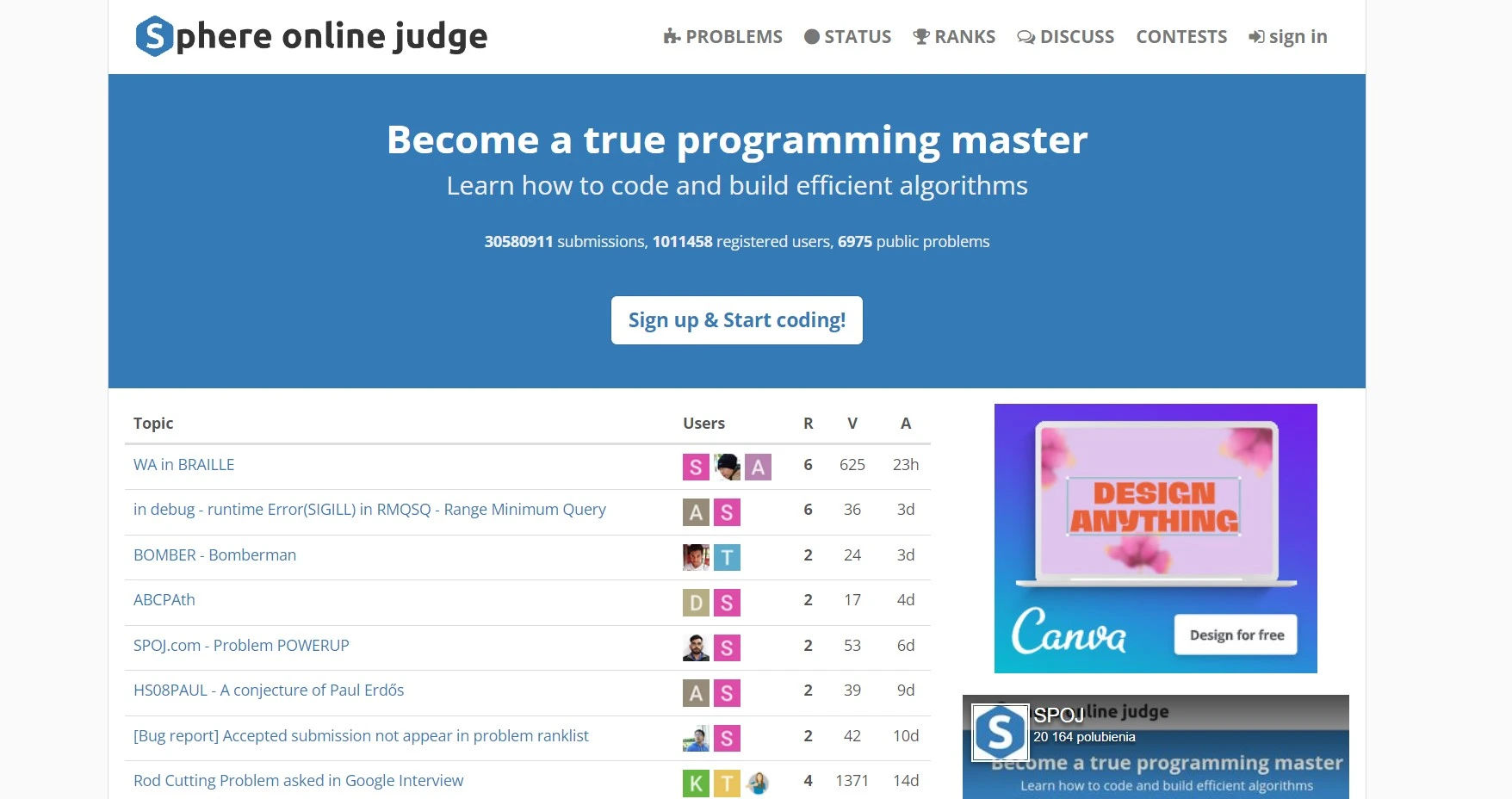This screenshot has width=1512, height=799.
Task: Open the SPOJ.com - Problem POWERUP topic
Action: pos(241,646)
